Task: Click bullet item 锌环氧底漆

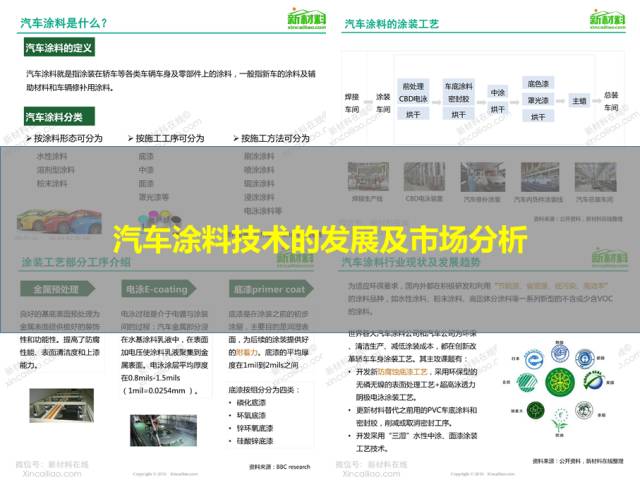Action: (x=255, y=428)
